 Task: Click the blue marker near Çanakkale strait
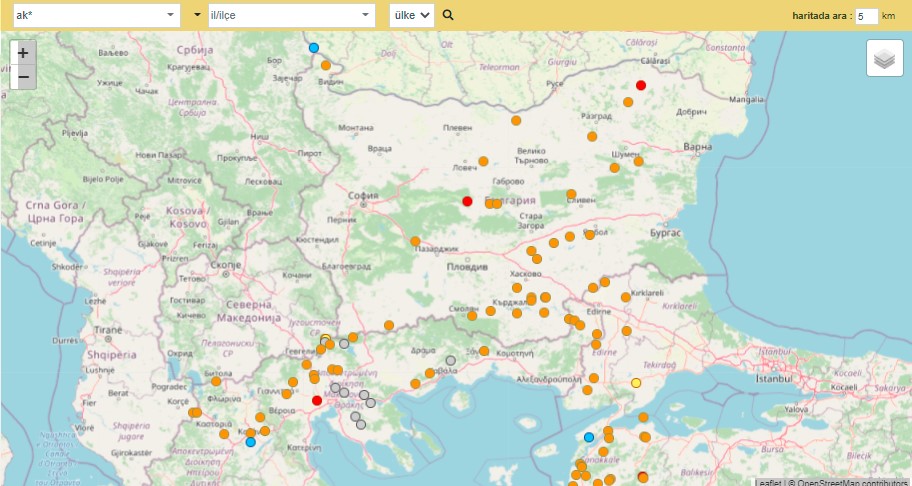click(x=589, y=437)
